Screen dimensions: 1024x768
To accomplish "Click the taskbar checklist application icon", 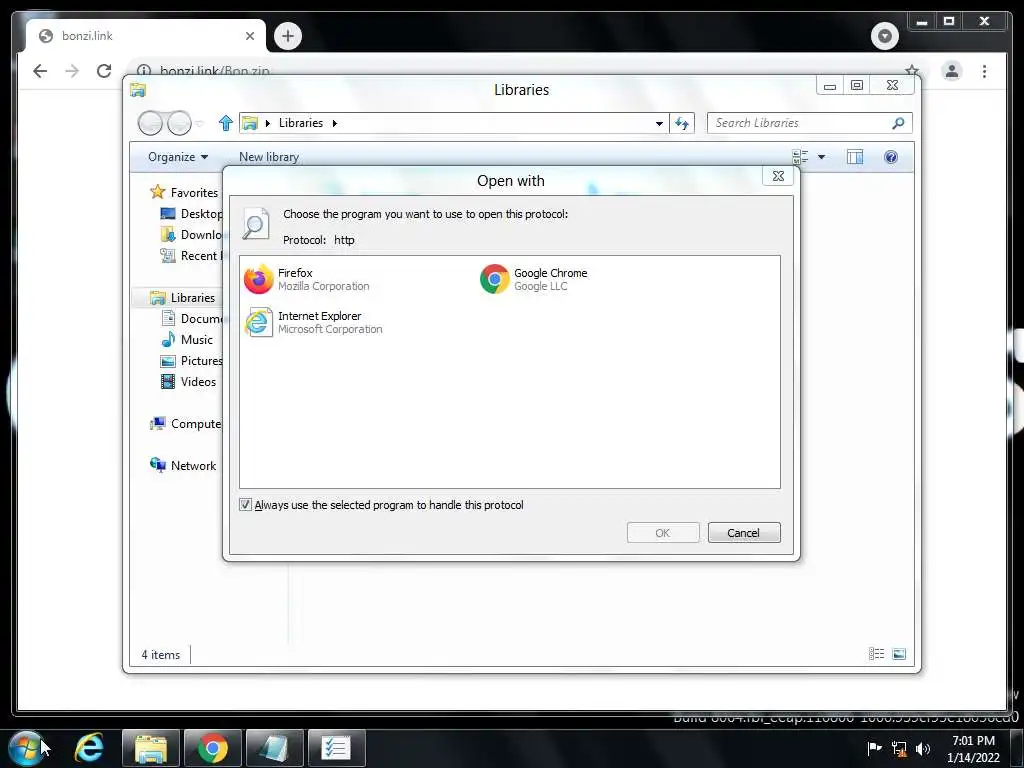I will [337, 748].
